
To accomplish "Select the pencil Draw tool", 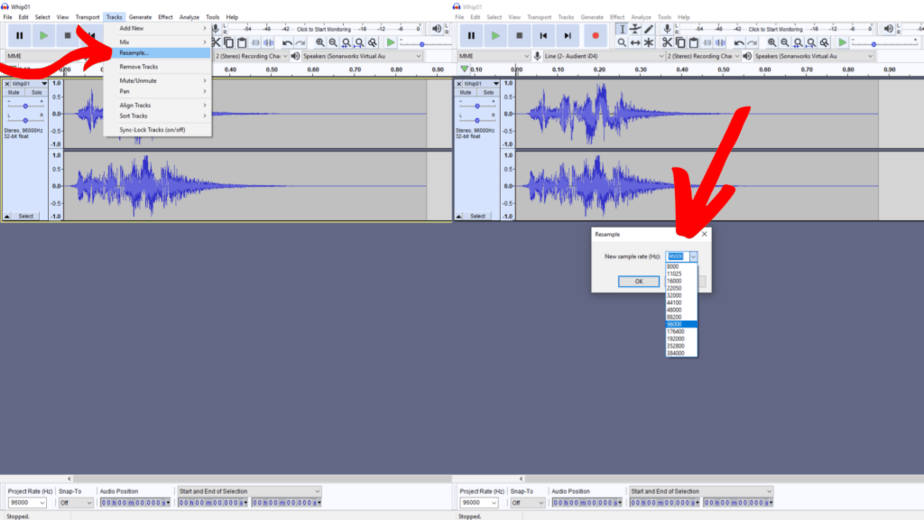I will [648, 29].
